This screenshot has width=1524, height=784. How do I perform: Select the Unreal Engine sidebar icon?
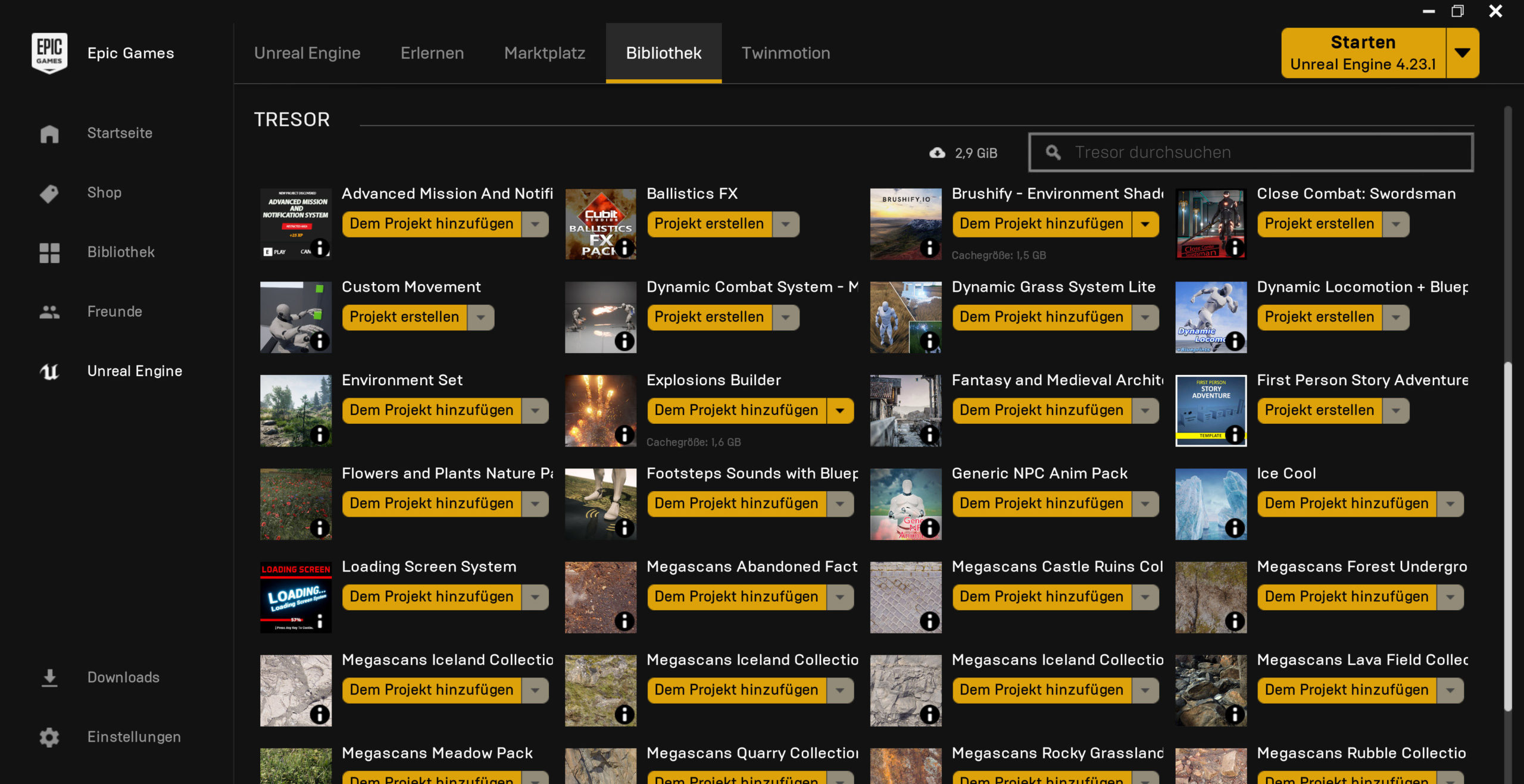pyautogui.click(x=49, y=371)
